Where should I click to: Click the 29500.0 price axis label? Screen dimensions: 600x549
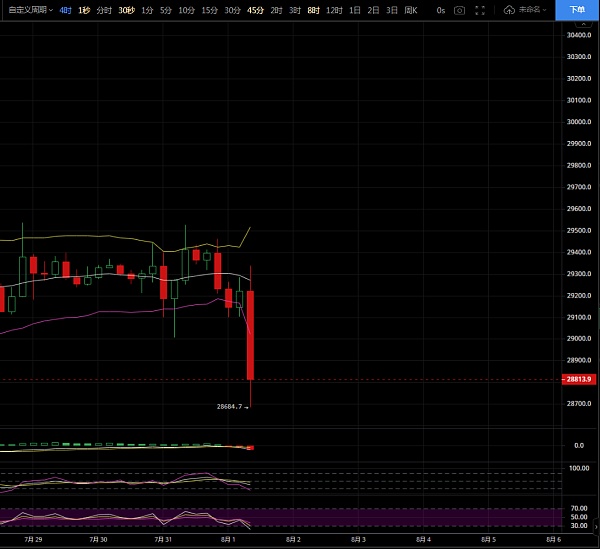(x=579, y=230)
